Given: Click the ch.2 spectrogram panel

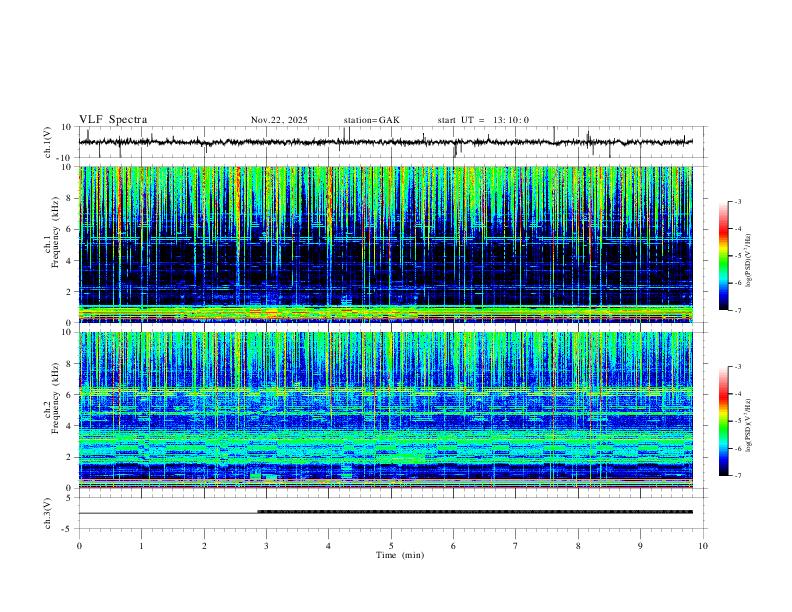Looking at the screenshot, I should 385,410.
